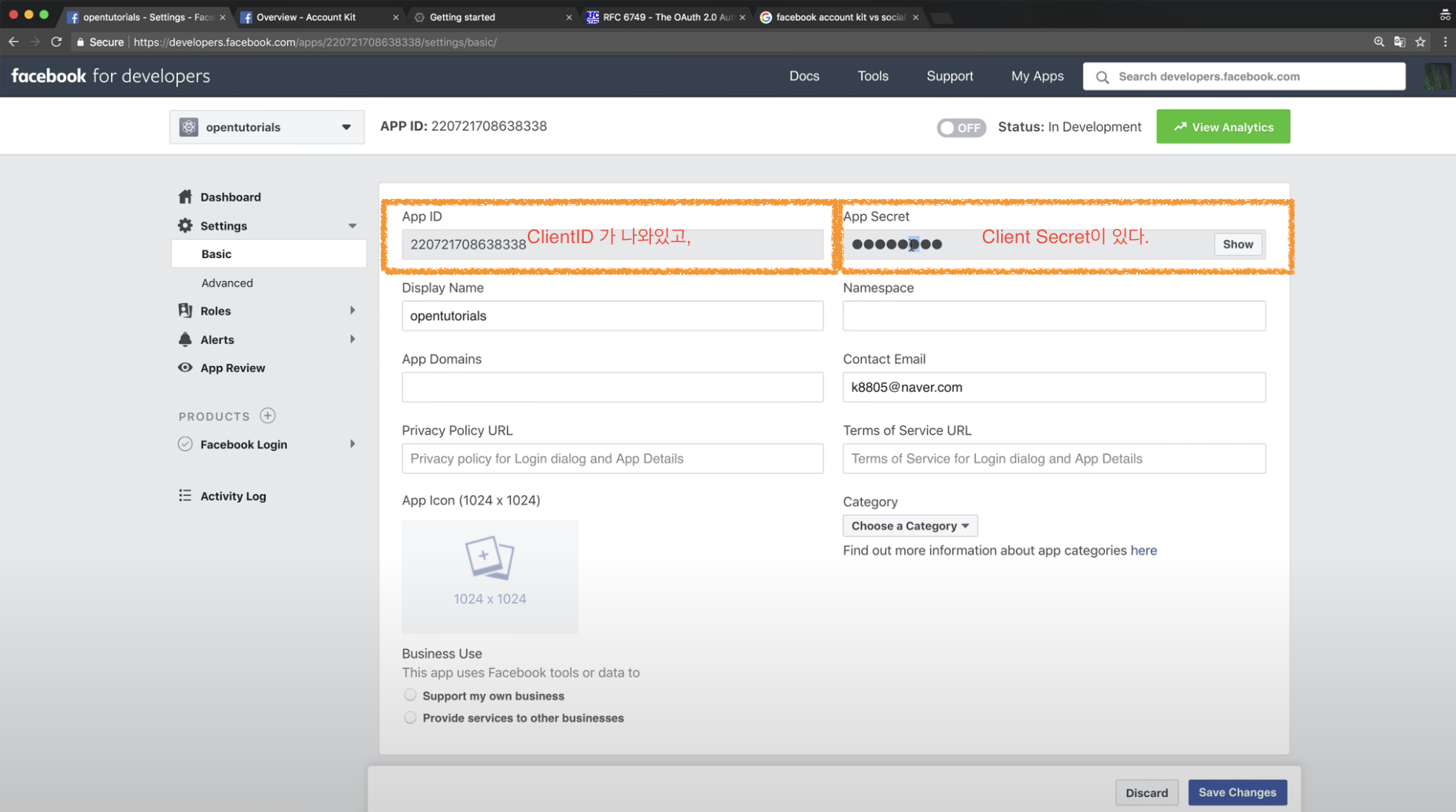Click the App Review eye icon
The height and width of the screenshot is (812, 1456).
pos(185,367)
